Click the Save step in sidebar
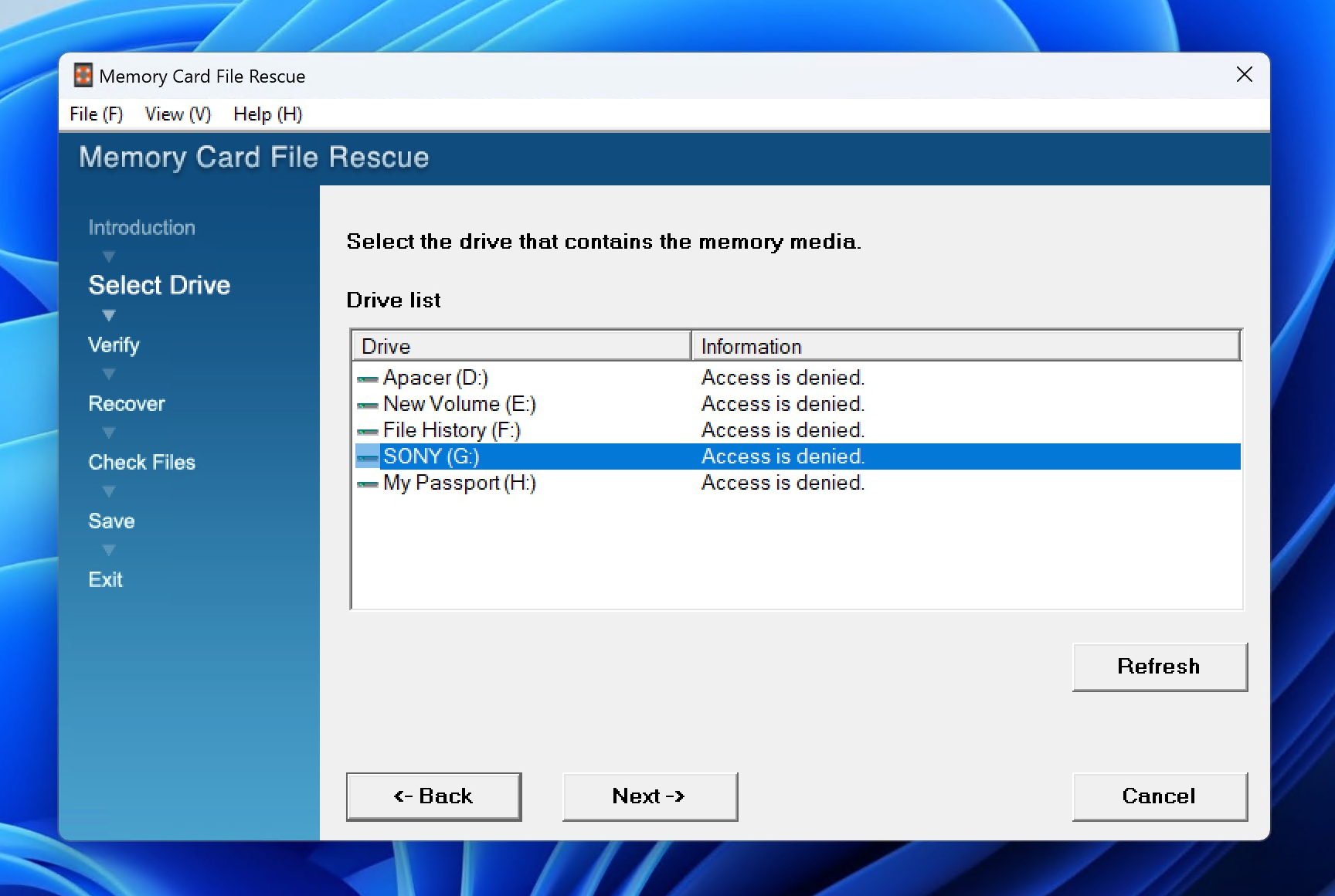This screenshot has width=1335, height=896. pos(111,521)
